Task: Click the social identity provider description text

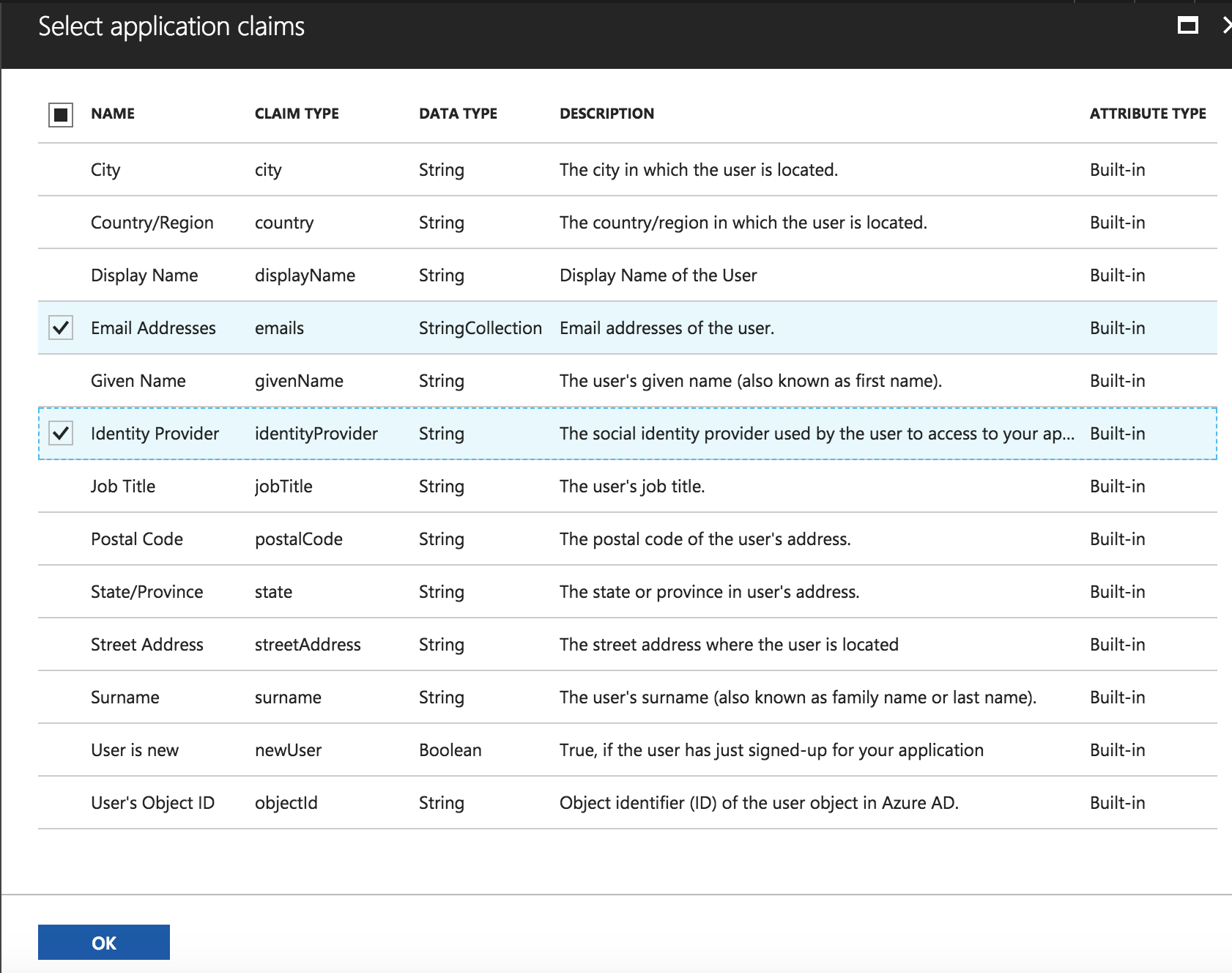Action: 817,433
